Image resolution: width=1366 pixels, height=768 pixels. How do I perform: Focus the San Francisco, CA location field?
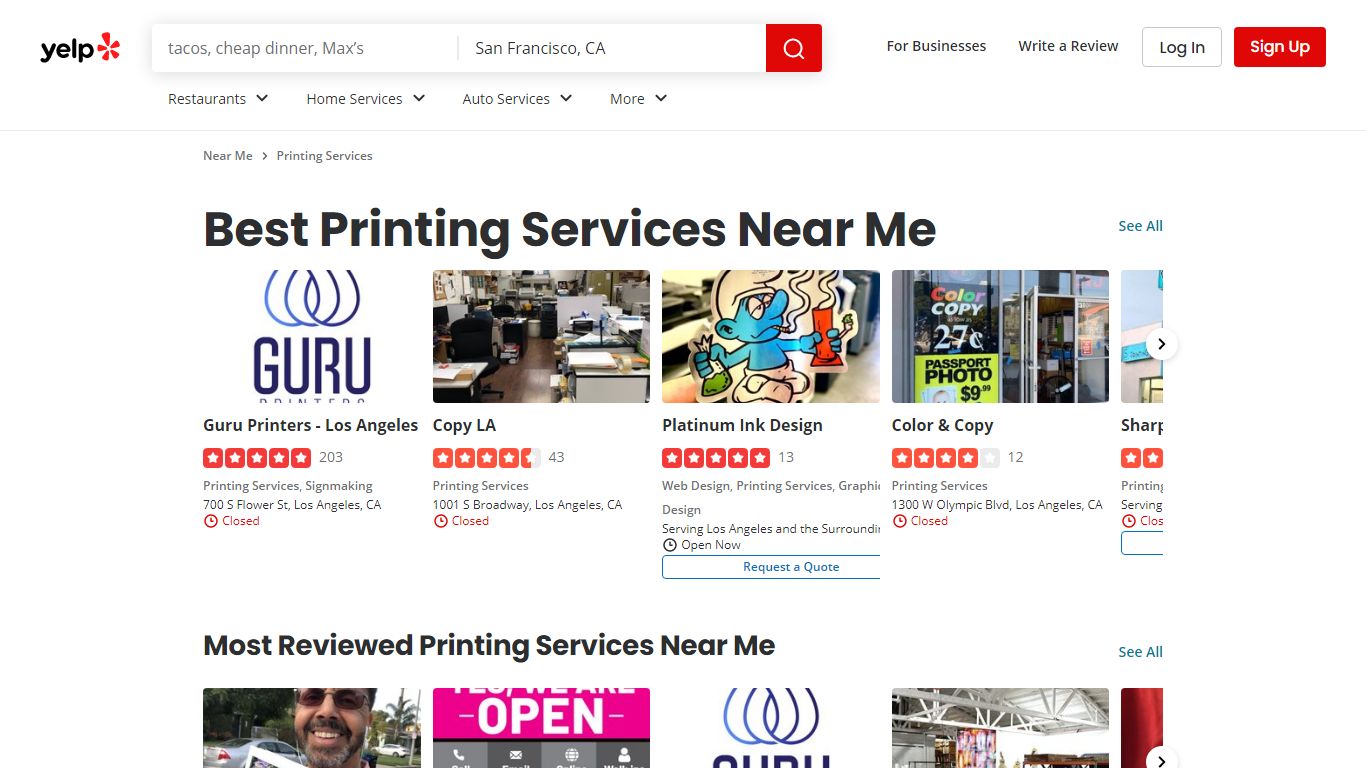(612, 48)
